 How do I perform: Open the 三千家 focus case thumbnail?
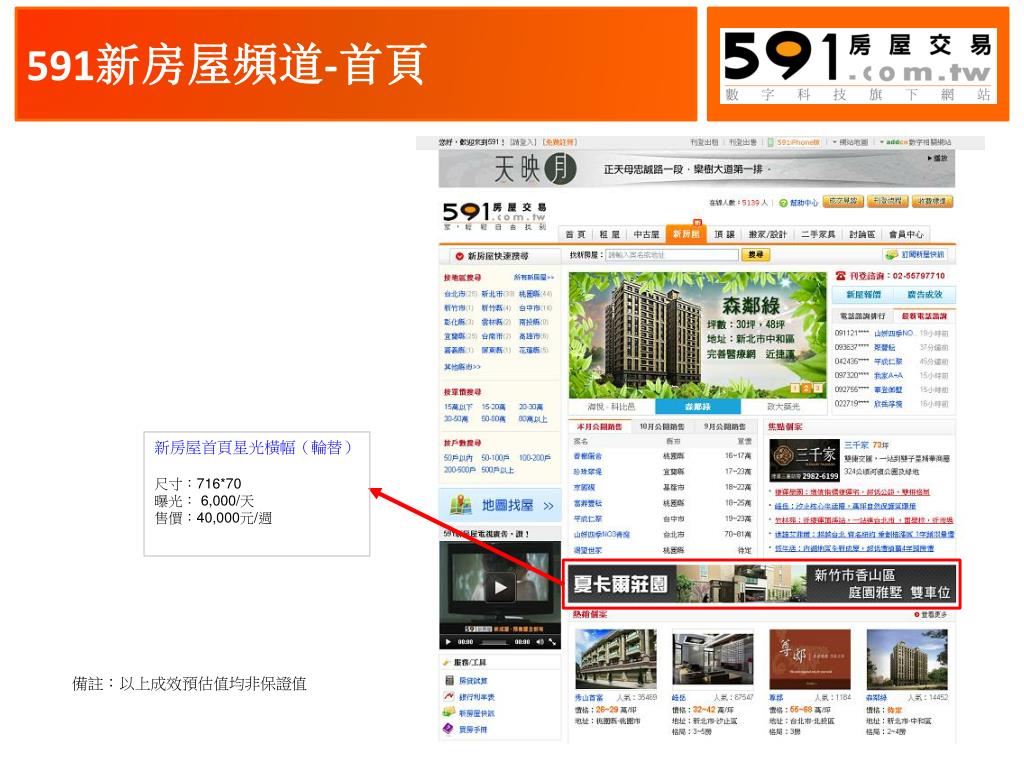coord(804,460)
